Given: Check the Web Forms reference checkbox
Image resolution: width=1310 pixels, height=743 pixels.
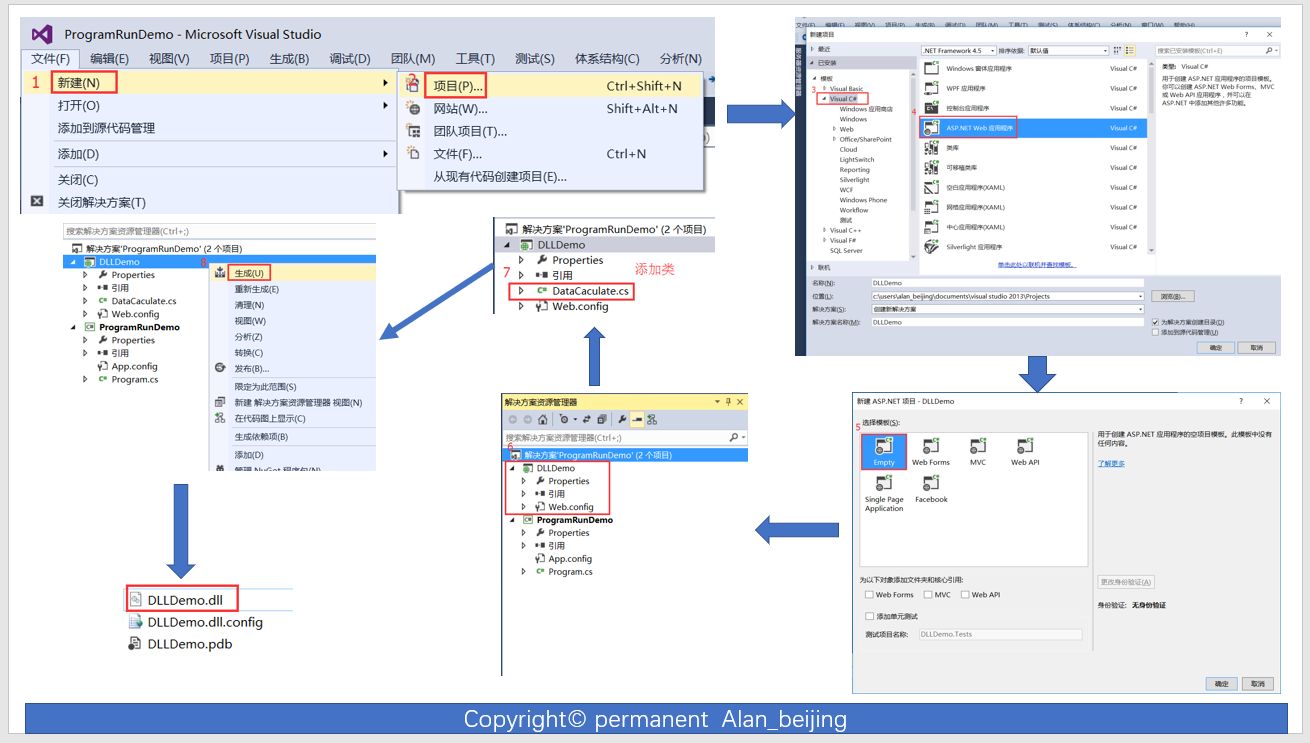Looking at the screenshot, I should (869, 595).
